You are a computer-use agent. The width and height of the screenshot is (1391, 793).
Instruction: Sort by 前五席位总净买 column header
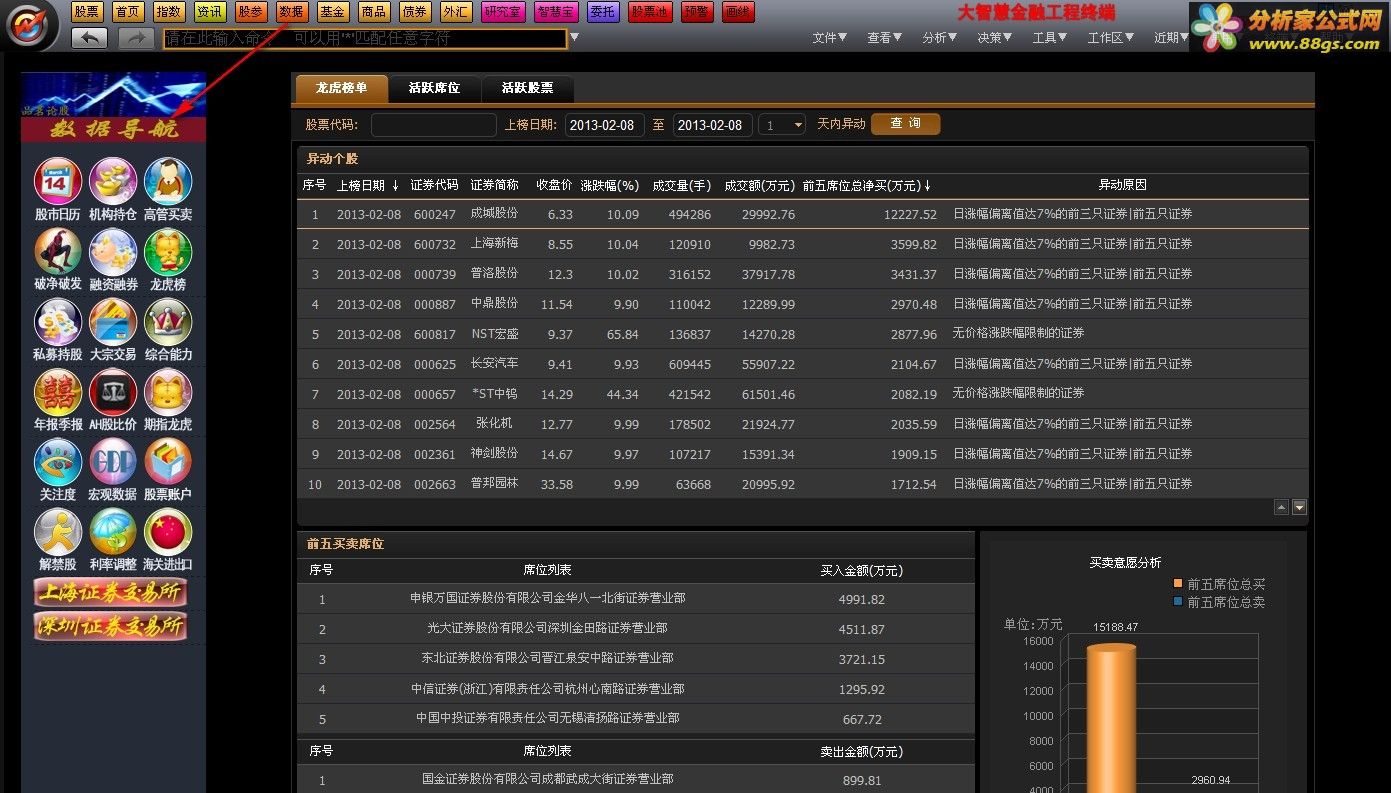click(x=867, y=185)
